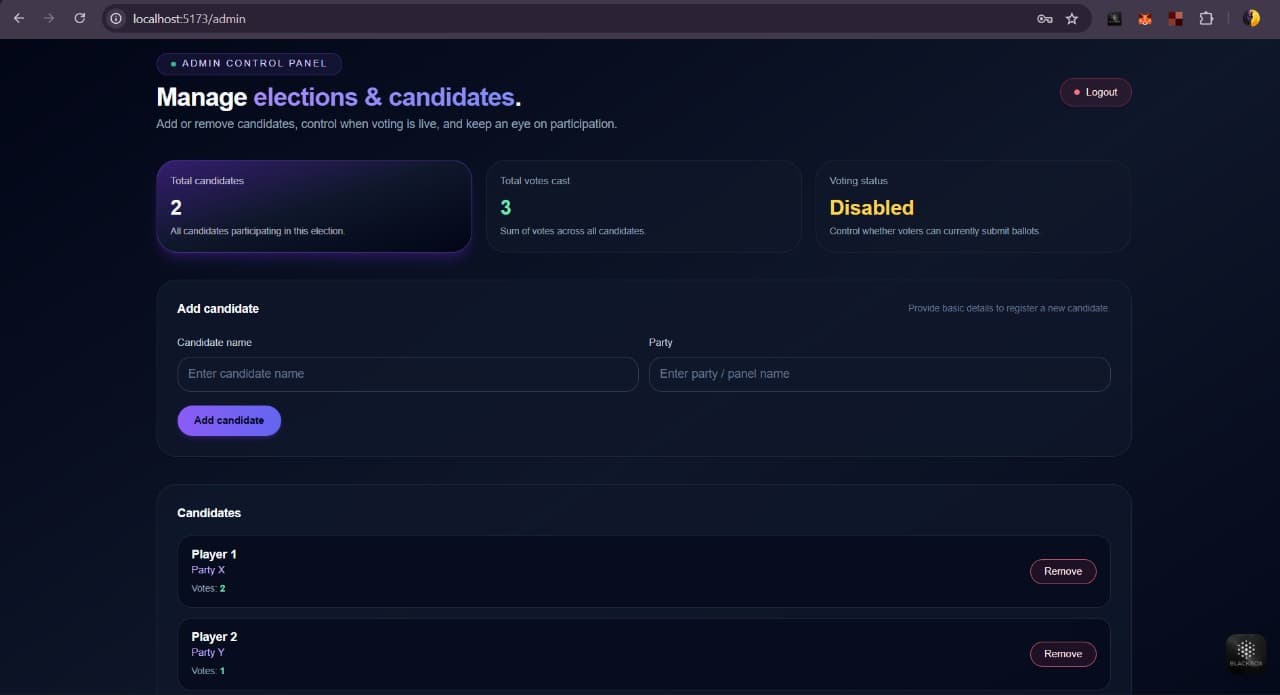Open the Extensions puzzle-piece menu
This screenshot has height=695, width=1280.
point(1206,18)
